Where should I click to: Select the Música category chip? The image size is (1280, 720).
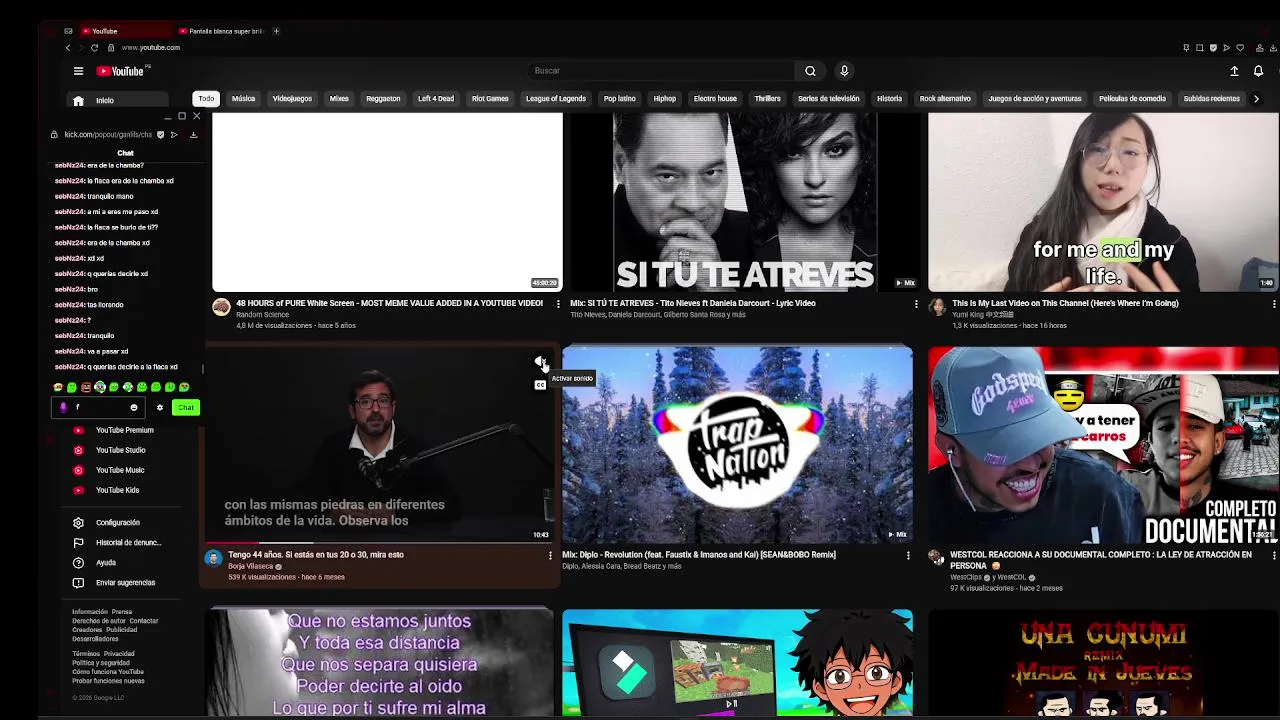[244, 99]
